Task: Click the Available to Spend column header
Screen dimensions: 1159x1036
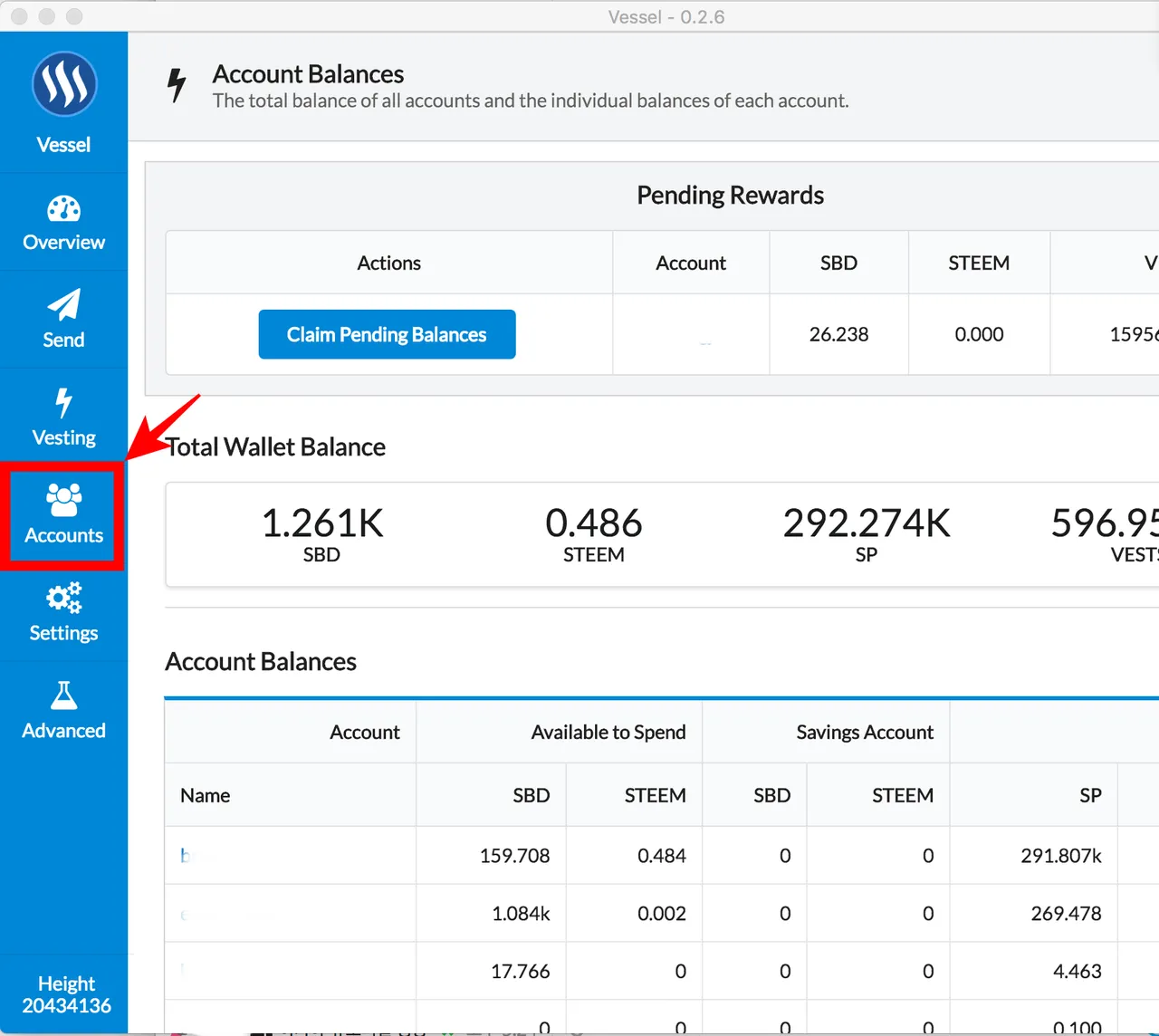Action: click(x=608, y=732)
